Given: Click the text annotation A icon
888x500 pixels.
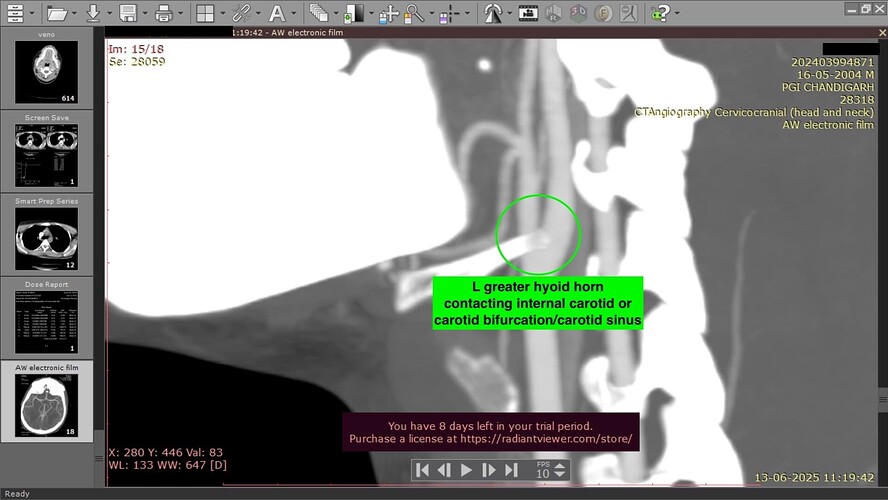Looking at the screenshot, I should [x=277, y=12].
